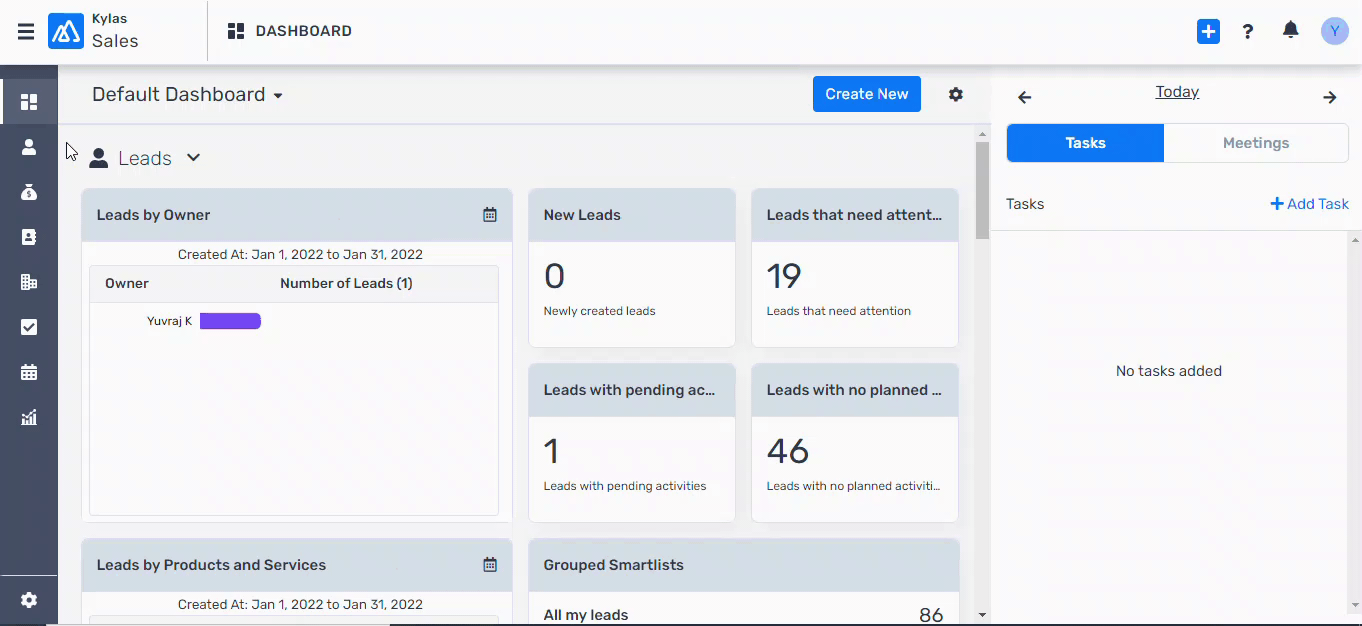Click the Add Task link
Image resolution: width=1362 pixels, height=626 pixels.
pyautogui.click(x=1309, y=203)
